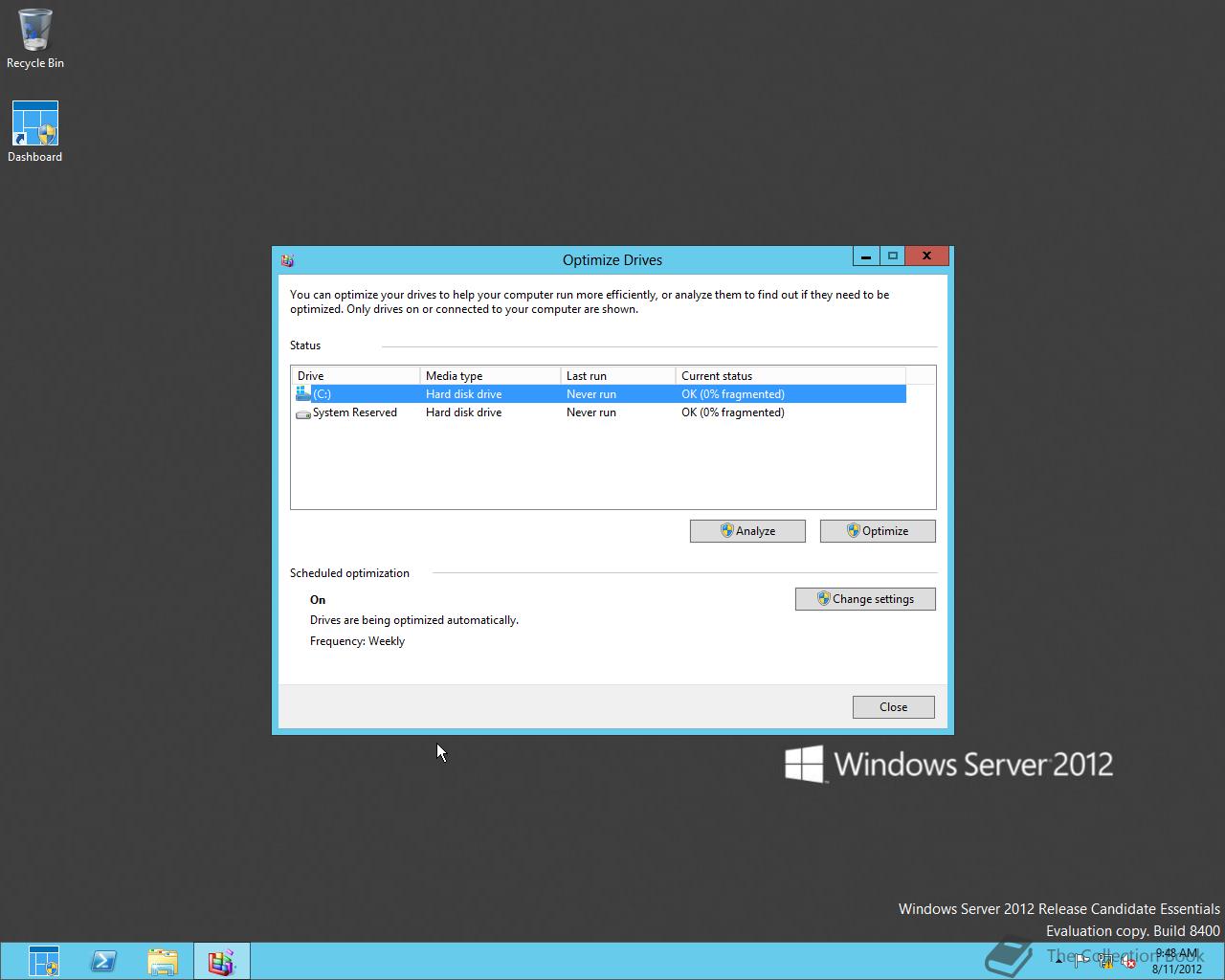Click the muted speaker volume tray icon
Image resolution: width=1225 pixels, height=980 pixels.
tap(1127, 961)
